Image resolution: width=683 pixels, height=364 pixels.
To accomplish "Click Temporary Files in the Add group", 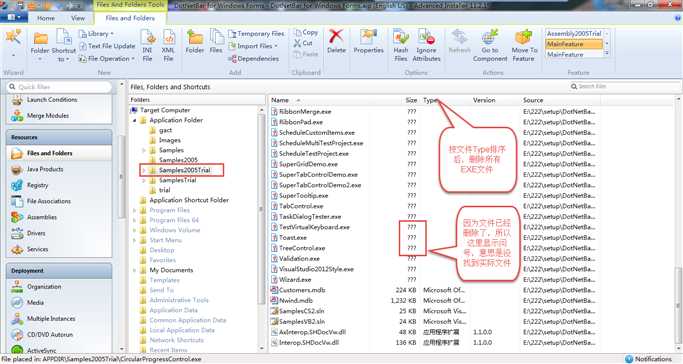I will click(x=256, y=34).
